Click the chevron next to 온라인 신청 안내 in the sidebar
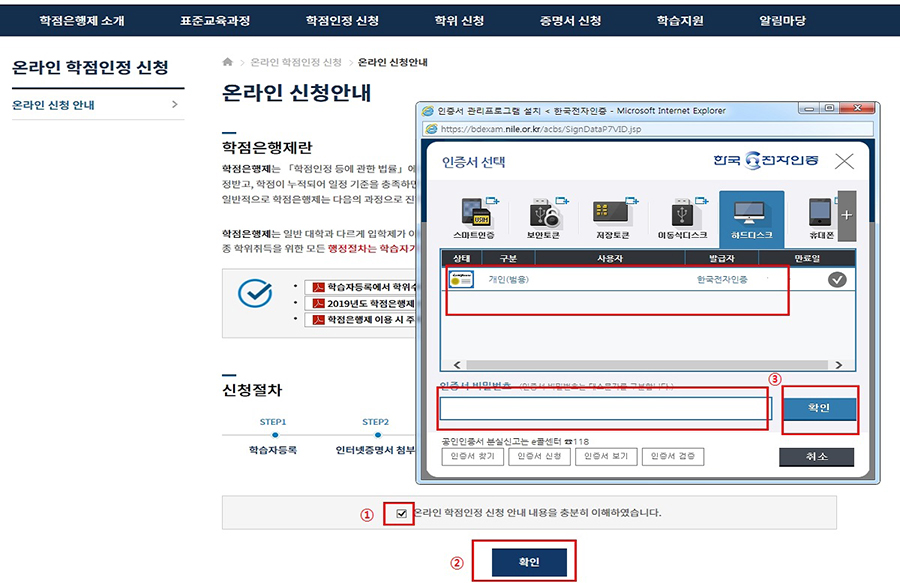 click(175, 104)
